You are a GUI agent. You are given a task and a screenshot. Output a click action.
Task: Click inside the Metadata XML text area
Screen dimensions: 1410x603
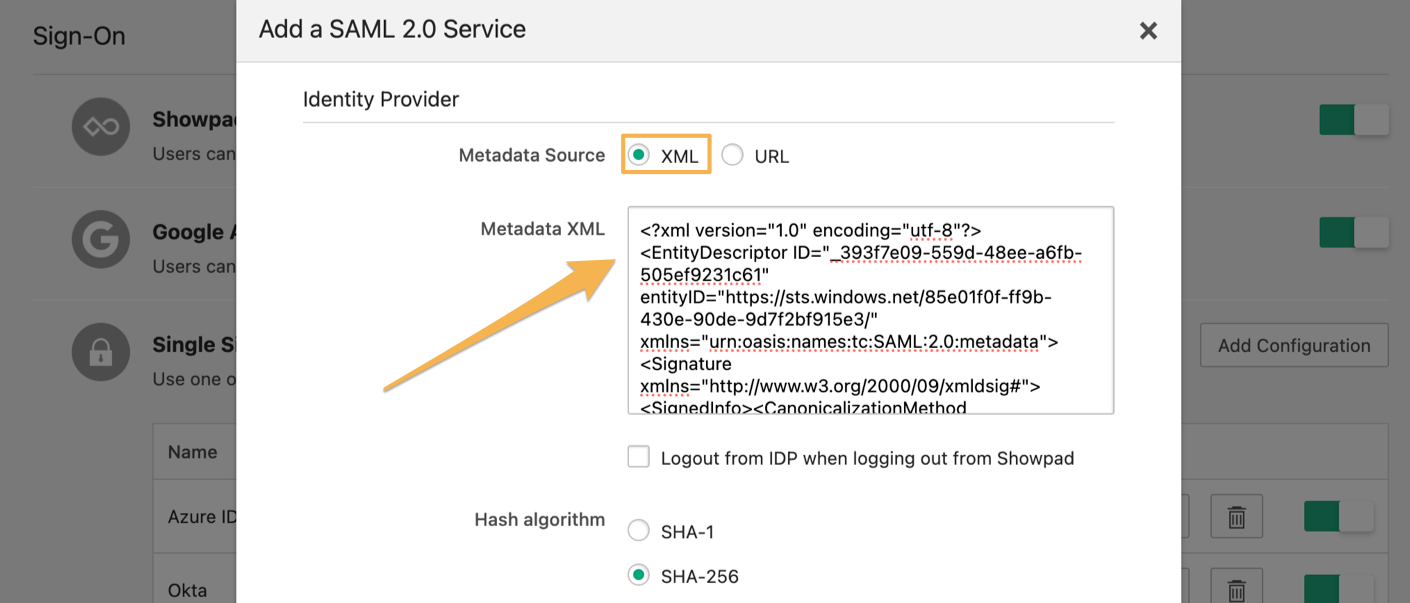(870, 310)
